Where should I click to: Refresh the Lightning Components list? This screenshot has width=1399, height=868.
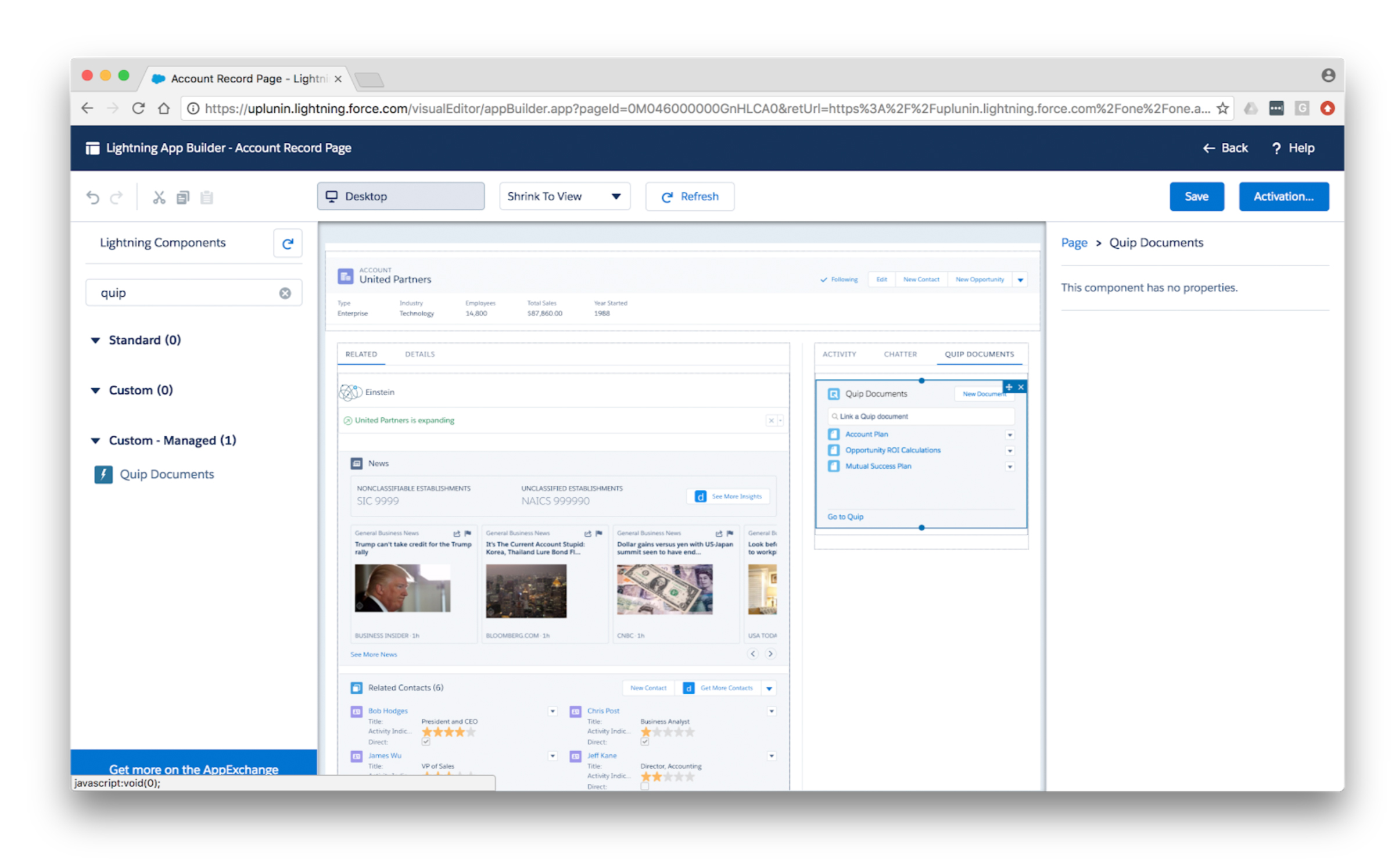click(x=288, y=243)
